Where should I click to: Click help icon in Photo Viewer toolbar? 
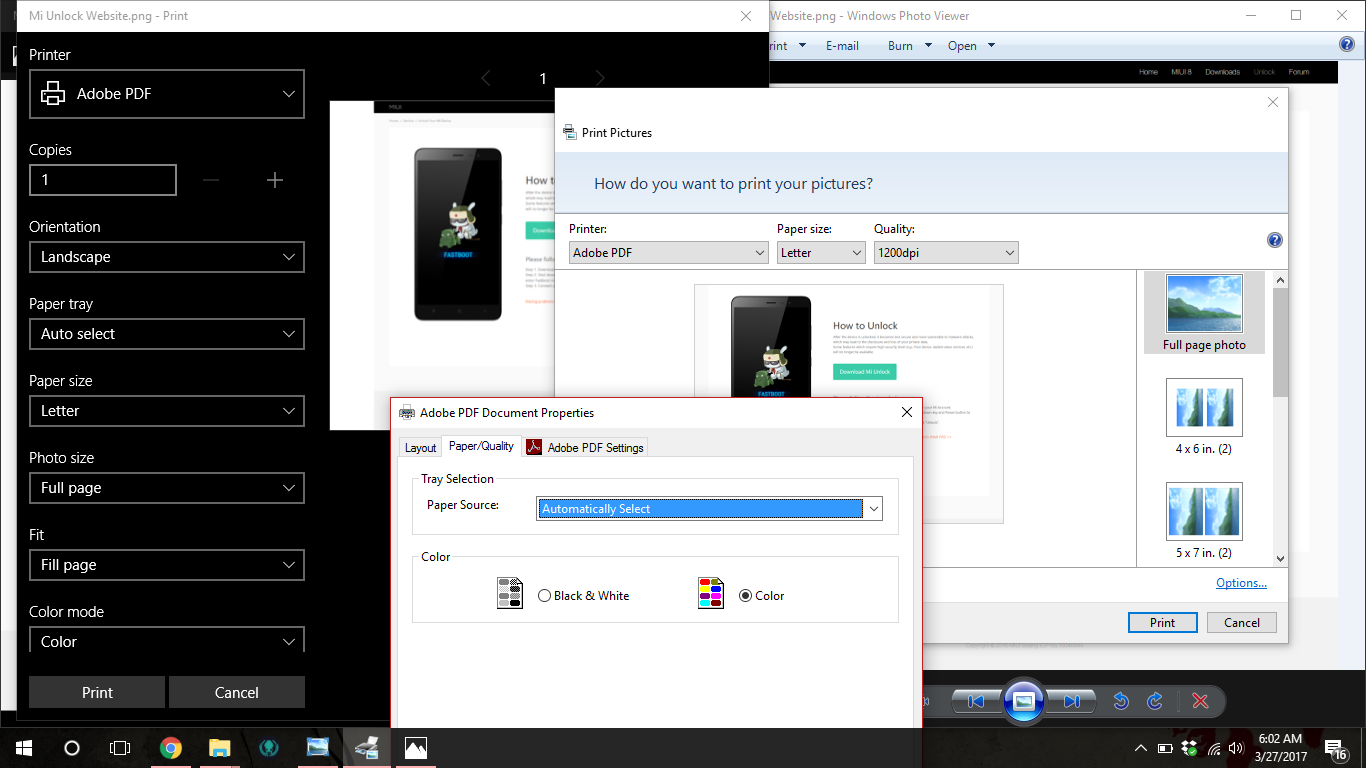pos(1347,45)
